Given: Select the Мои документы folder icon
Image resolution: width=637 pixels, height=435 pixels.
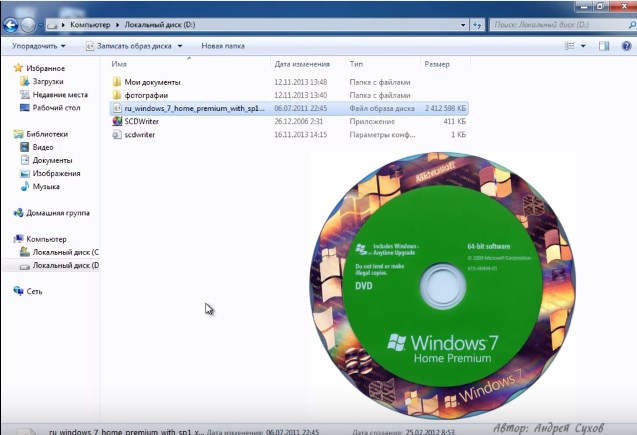Looking at the screenshot, I should (x=117, y=82).
